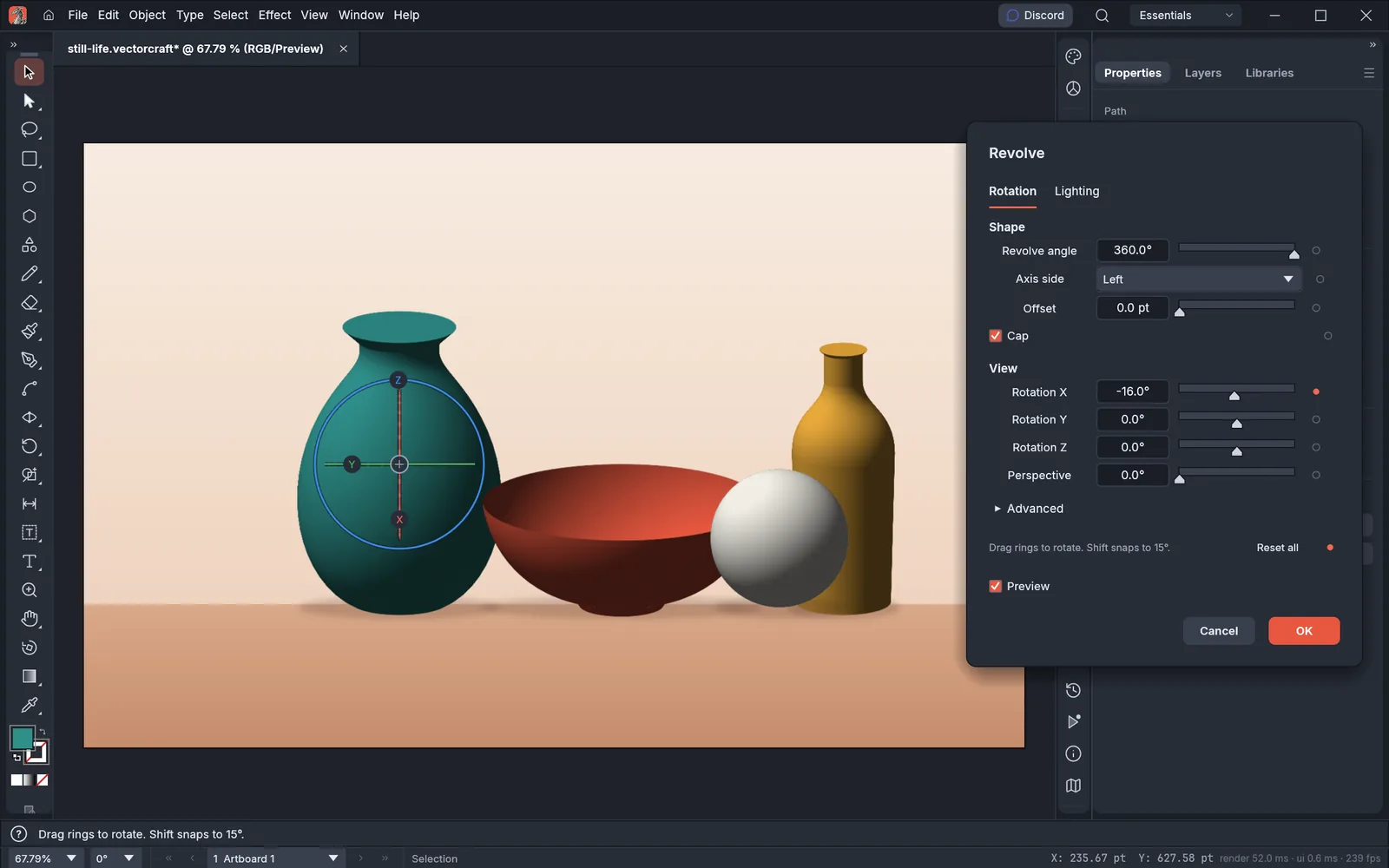Open the zoom percentage dropdown arrow
The height and width of the screenshot is (868, 1389).
(x=71, y=858)
